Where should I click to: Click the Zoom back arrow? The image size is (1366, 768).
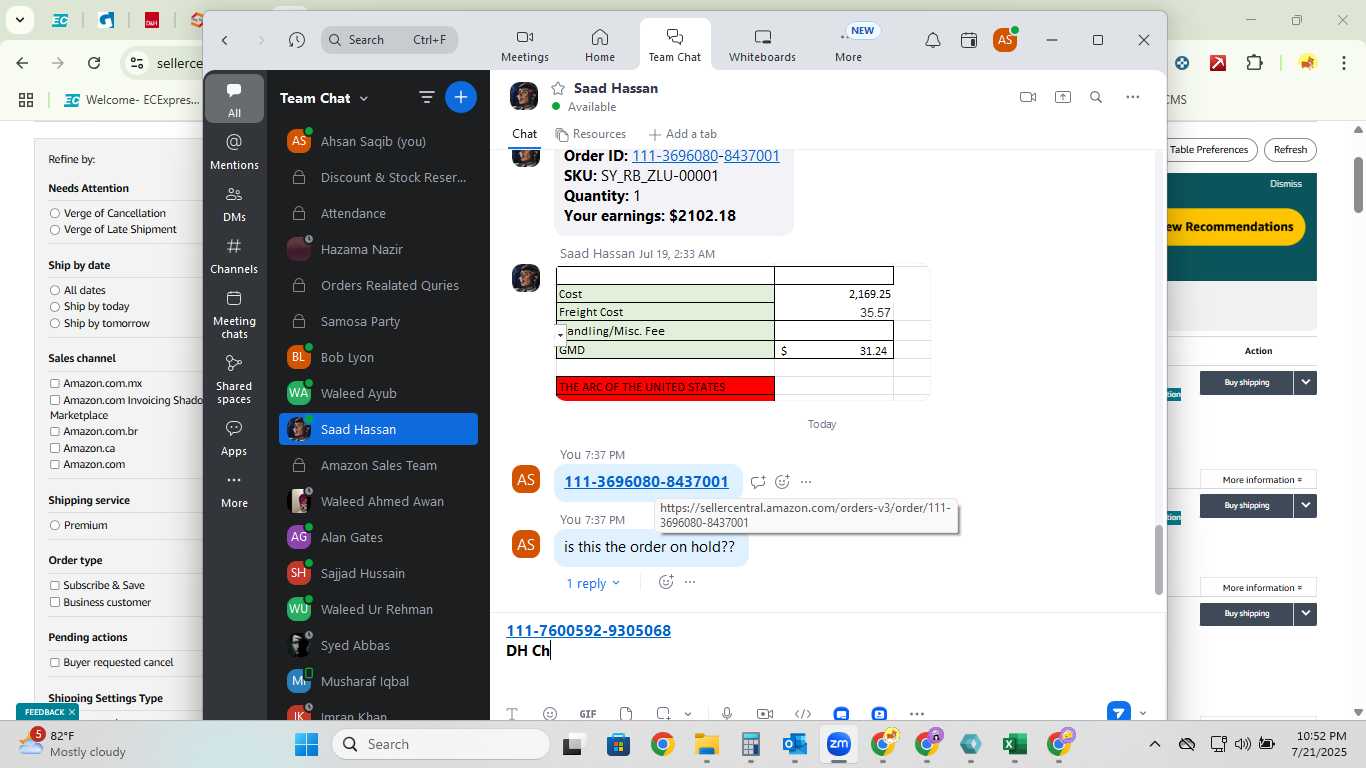(225, 40)
